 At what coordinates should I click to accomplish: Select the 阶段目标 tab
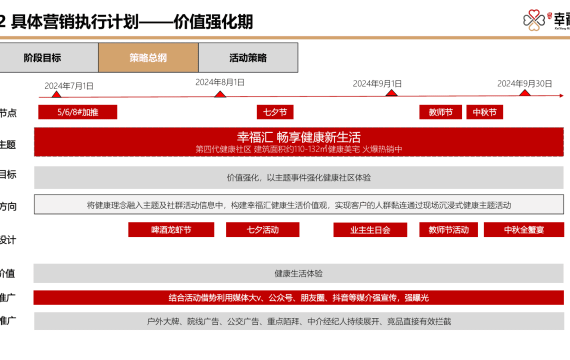tap(48, 57)
